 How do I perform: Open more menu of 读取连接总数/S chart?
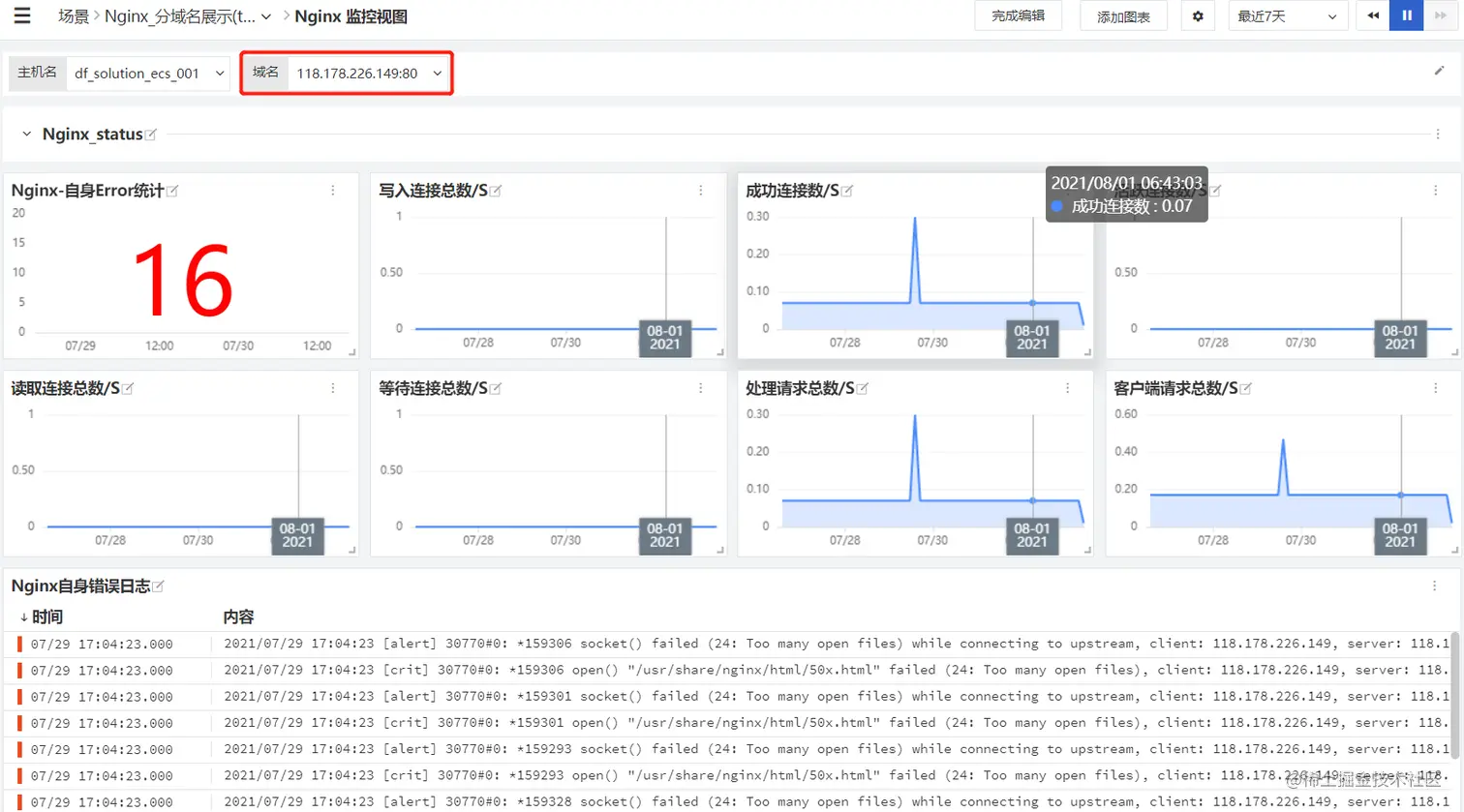[333, 388]
